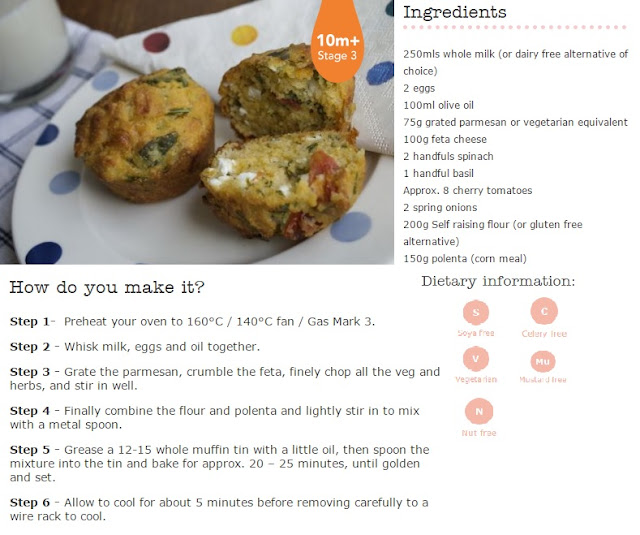Click the Step 5 label

[x=29, y=450]
